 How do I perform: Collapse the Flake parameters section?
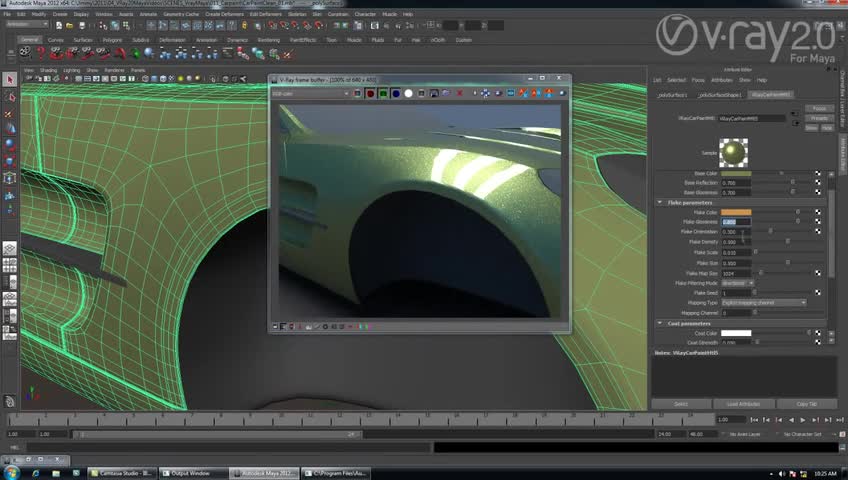click(660, 202)
